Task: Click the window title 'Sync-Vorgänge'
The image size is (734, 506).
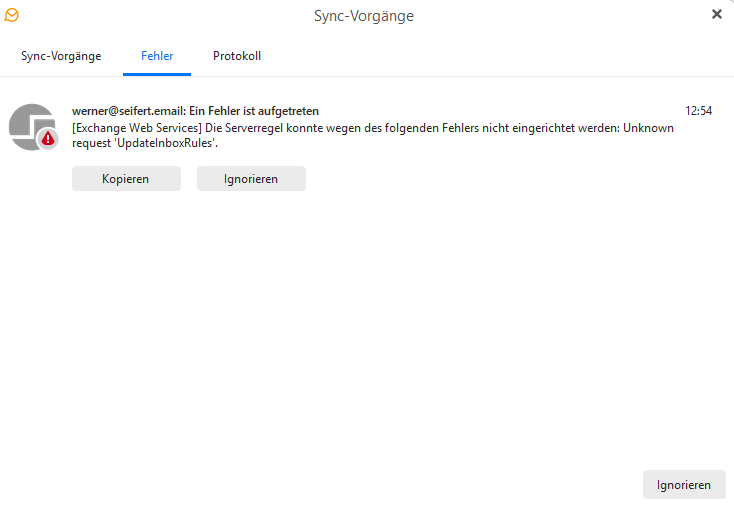Action: [x=364, y=15]
